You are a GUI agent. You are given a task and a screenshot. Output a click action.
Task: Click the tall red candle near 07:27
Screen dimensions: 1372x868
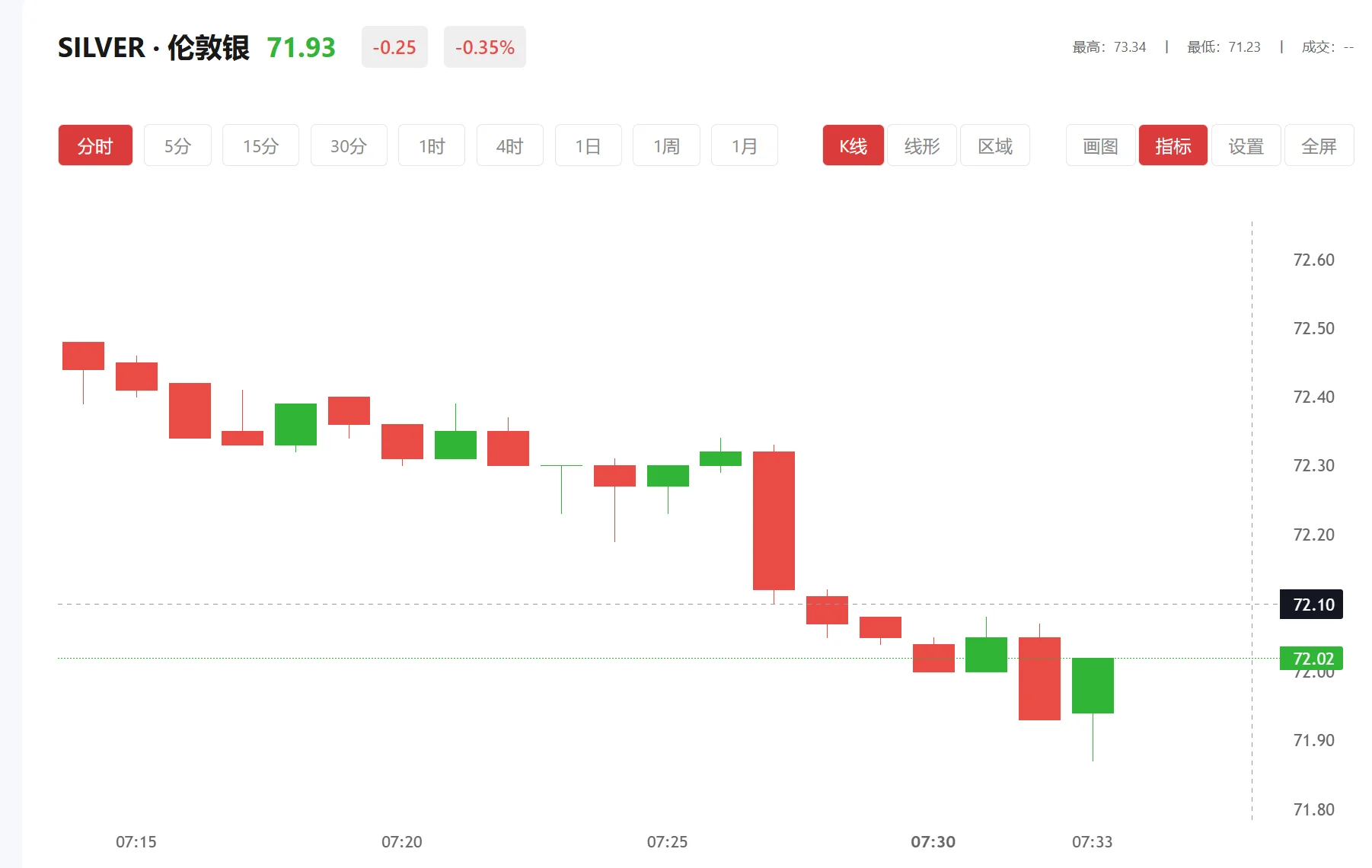[774, 520]
